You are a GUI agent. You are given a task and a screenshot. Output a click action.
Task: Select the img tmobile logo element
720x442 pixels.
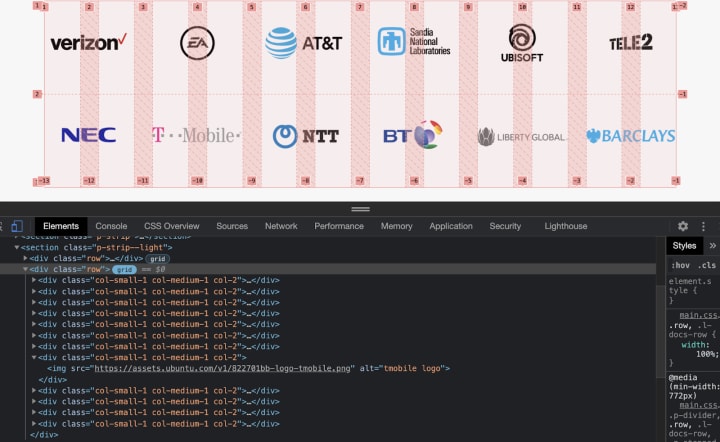248,369
